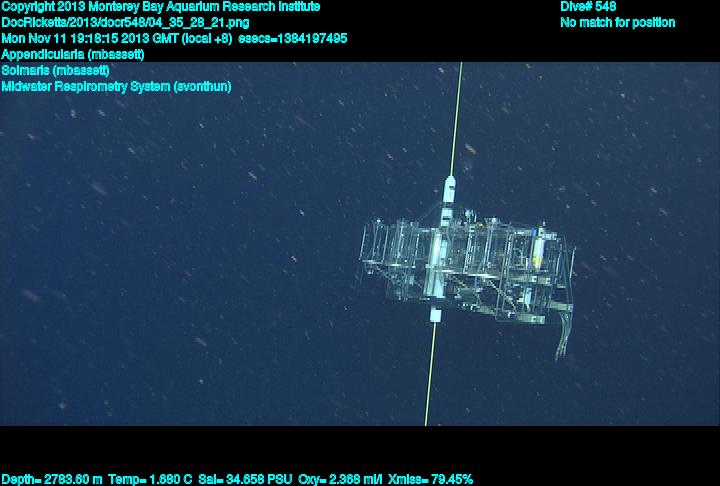Viewport: 720px width, 486px height.
Task: Click the yellow tether line above the instrument
Action: click(x=456, y=119)
